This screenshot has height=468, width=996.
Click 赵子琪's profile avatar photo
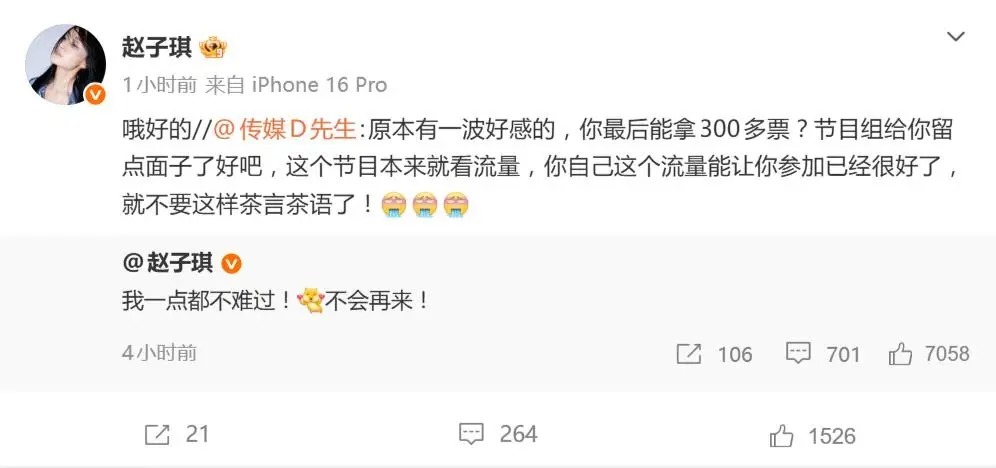coord(65,64)
